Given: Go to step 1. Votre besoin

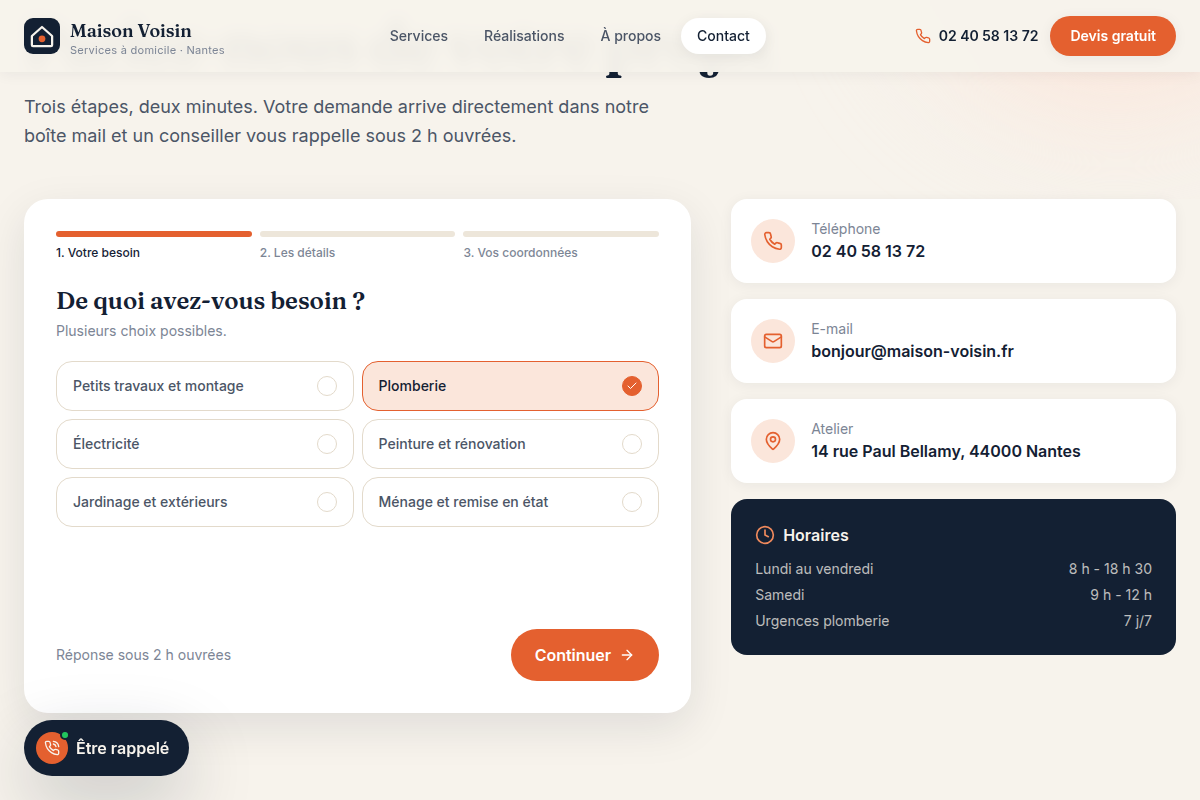Looking at the screenshot, I should [98, 253].
